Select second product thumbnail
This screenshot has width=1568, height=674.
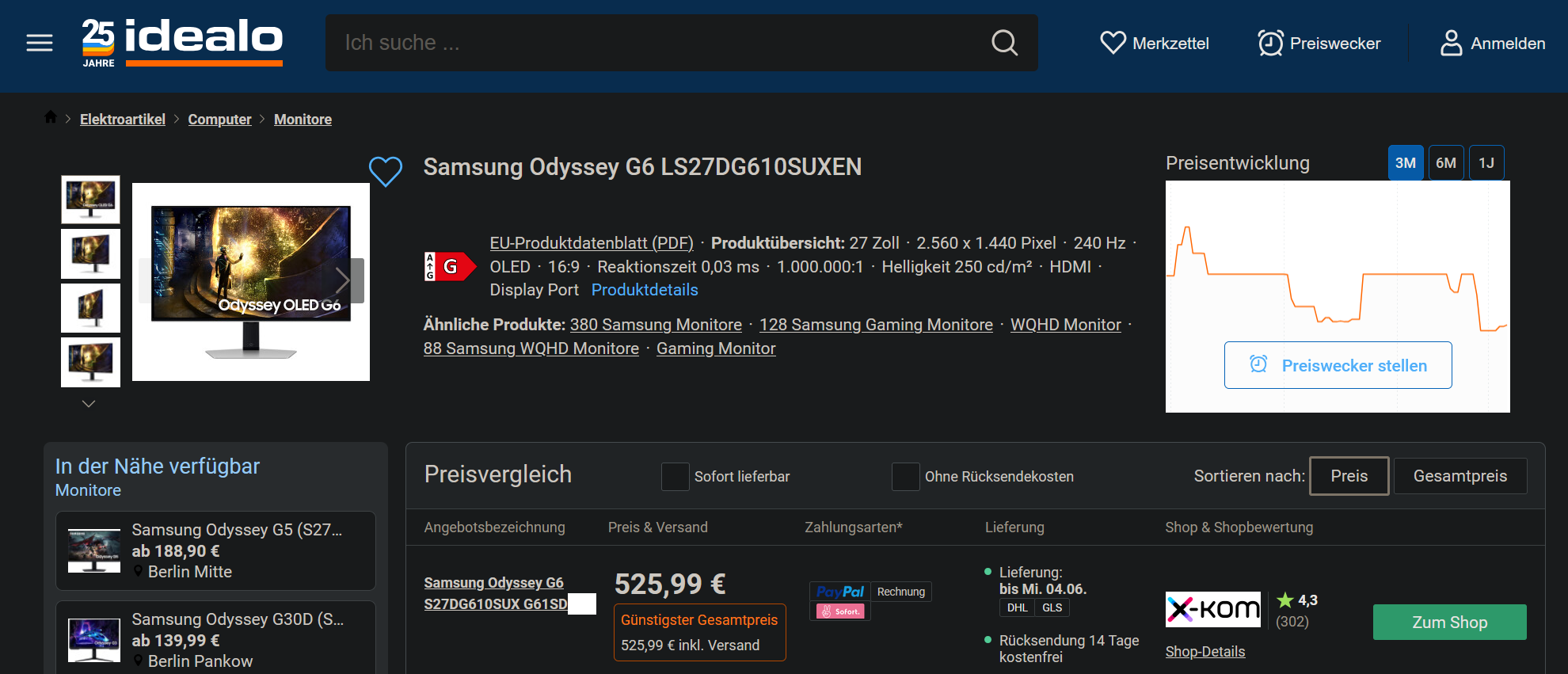click(90, 253)
